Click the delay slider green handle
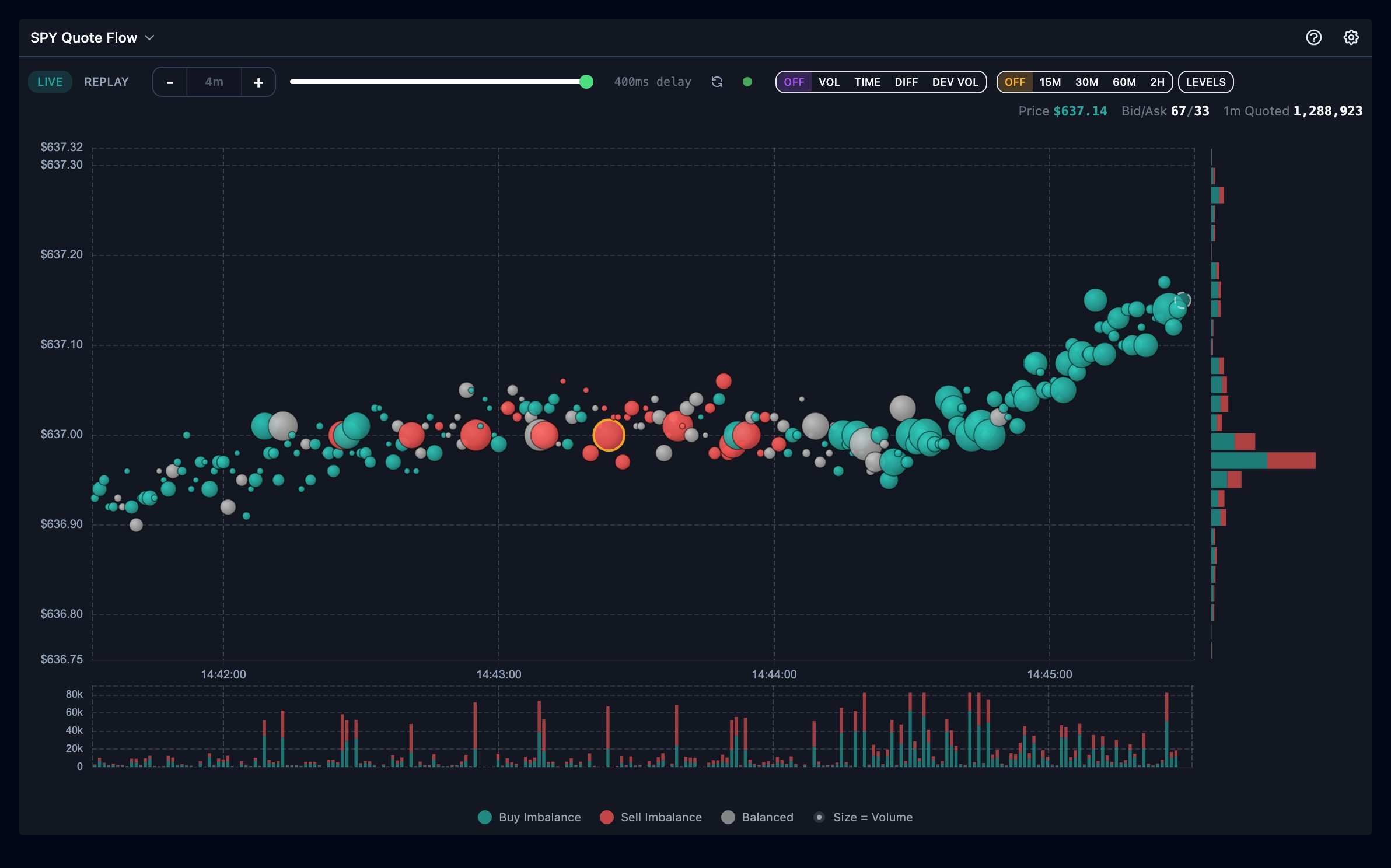 click(586, 82)
